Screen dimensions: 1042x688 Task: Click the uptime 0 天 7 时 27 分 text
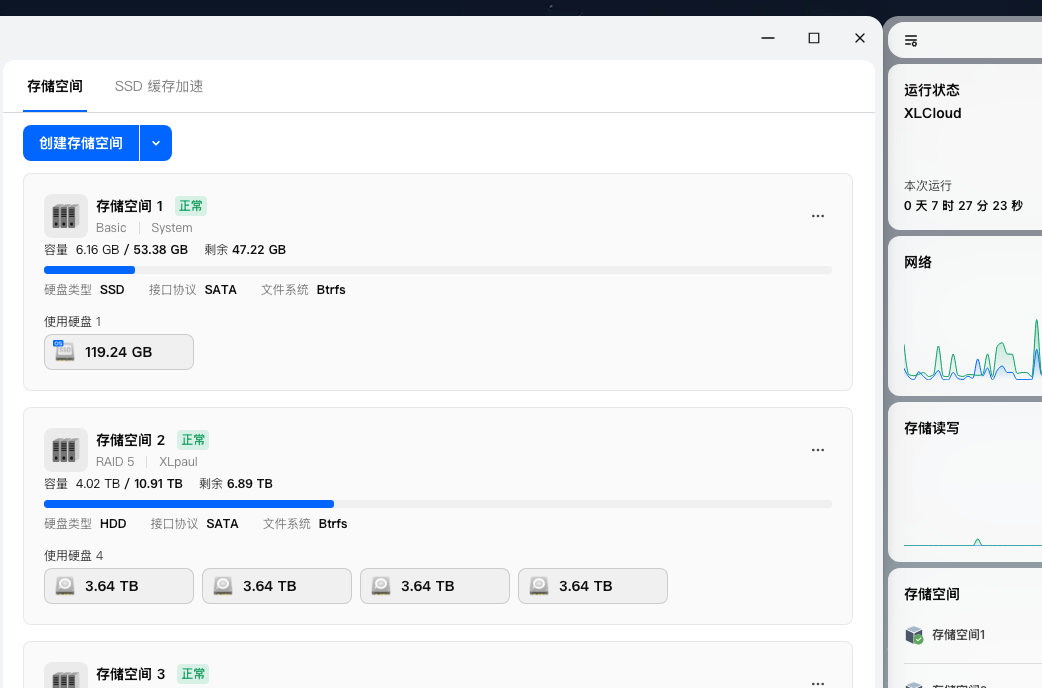(963, 205)
